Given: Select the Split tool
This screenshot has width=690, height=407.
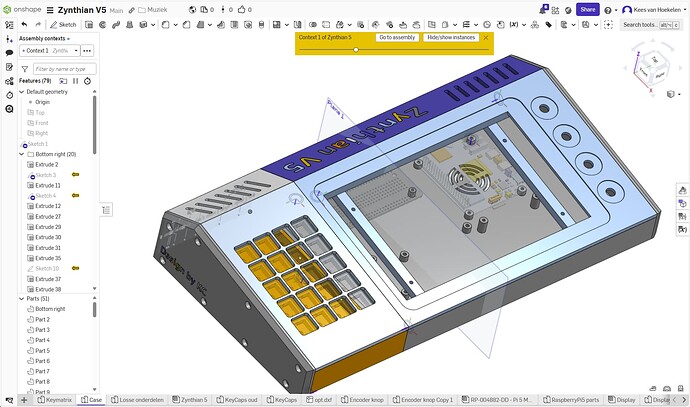Looking at the screenshot, I should click(x=326, y=25).
